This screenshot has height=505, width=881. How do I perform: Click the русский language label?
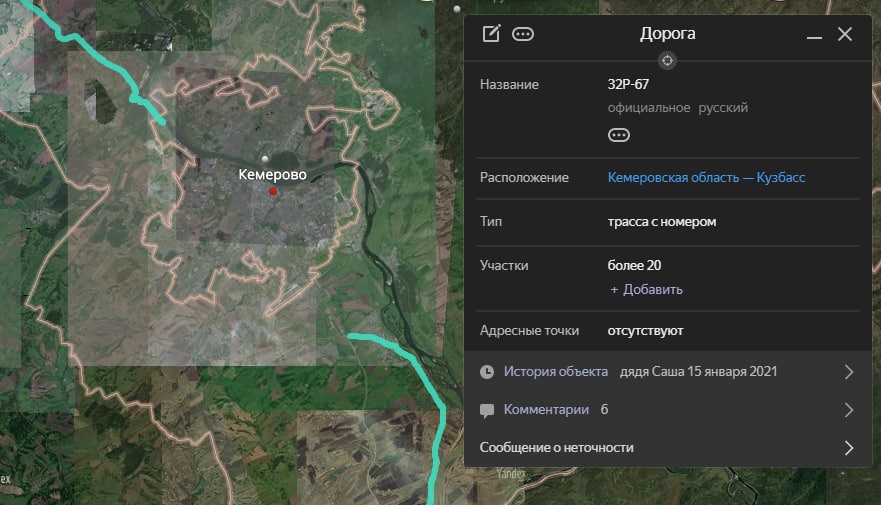pyautogui.click(x=723, y=108)
